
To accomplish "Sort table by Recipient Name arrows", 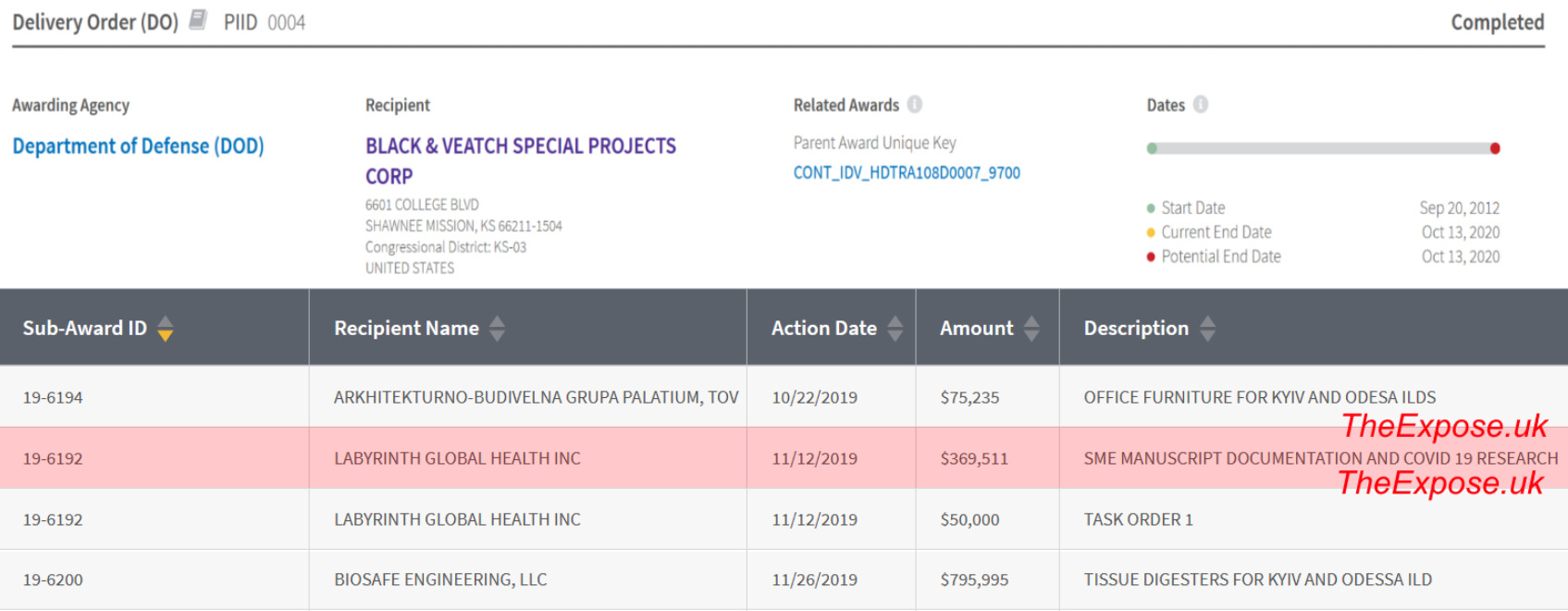I will coord(497,329).
